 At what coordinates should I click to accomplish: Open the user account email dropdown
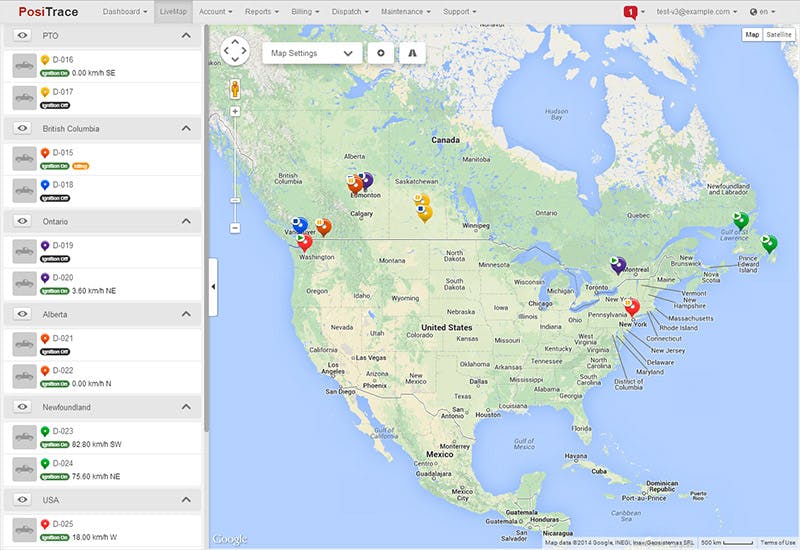[696, 12]
